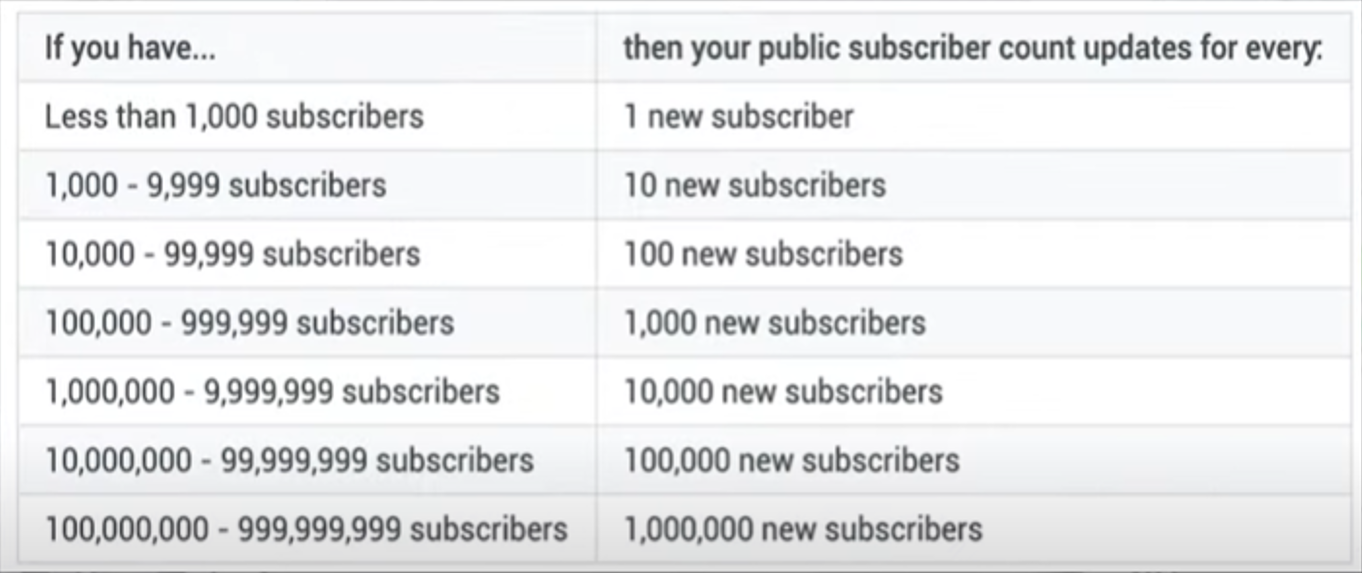
Task: Select the "100,000,000 - 999,999,999 subscribers" cell
Action: pos(306,528)
